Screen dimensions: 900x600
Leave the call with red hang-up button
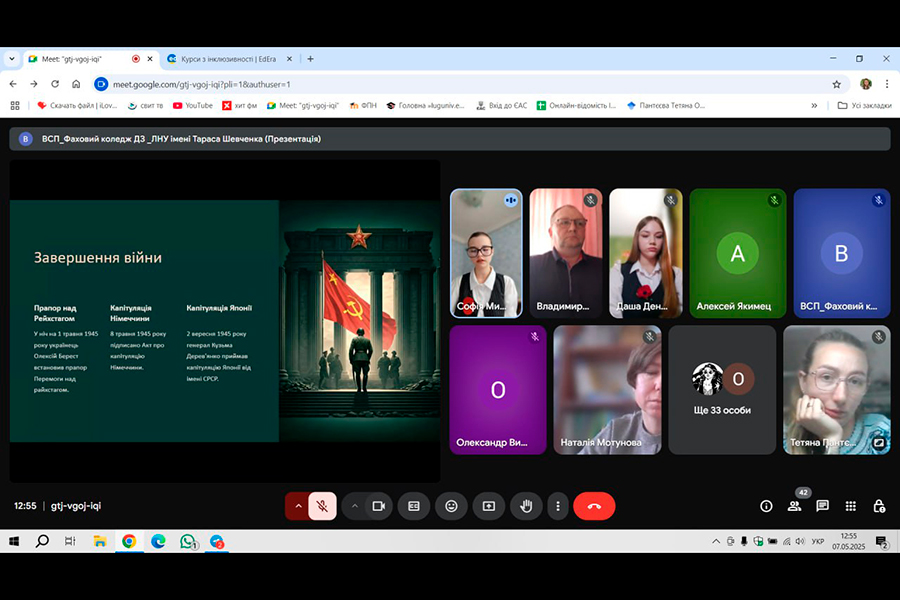pos(594,506)
